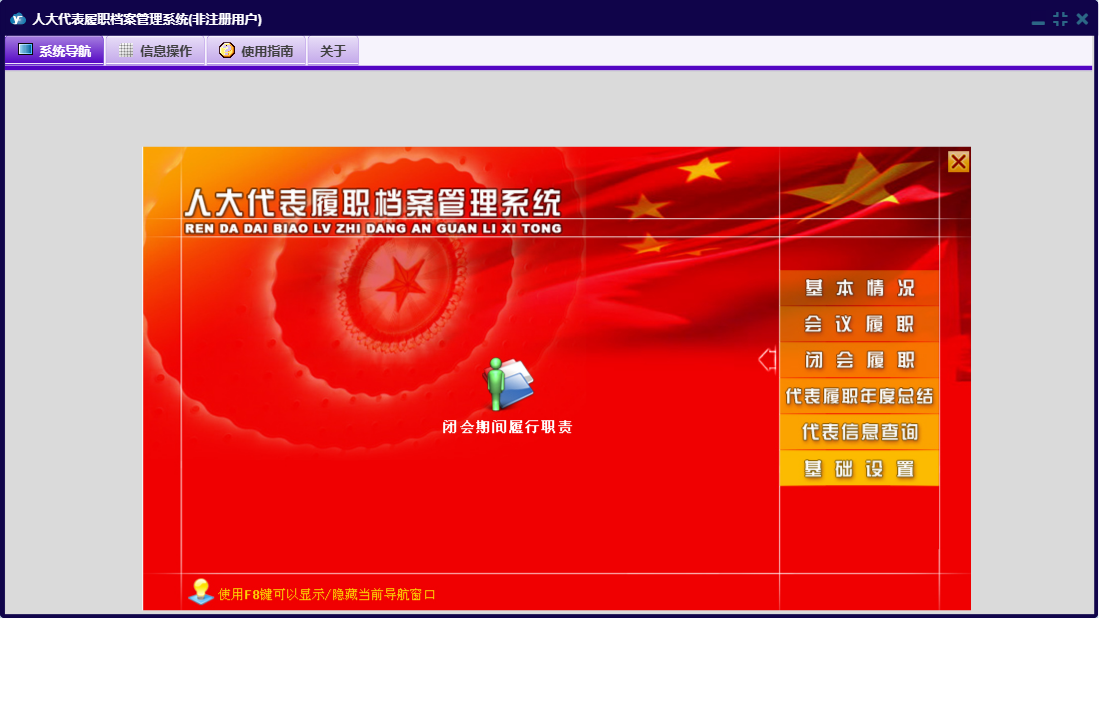Viewport: 1099px width, 723px height.
Task: Click the 闭会期间履行职责 text label
Action: tap(507, 427)
